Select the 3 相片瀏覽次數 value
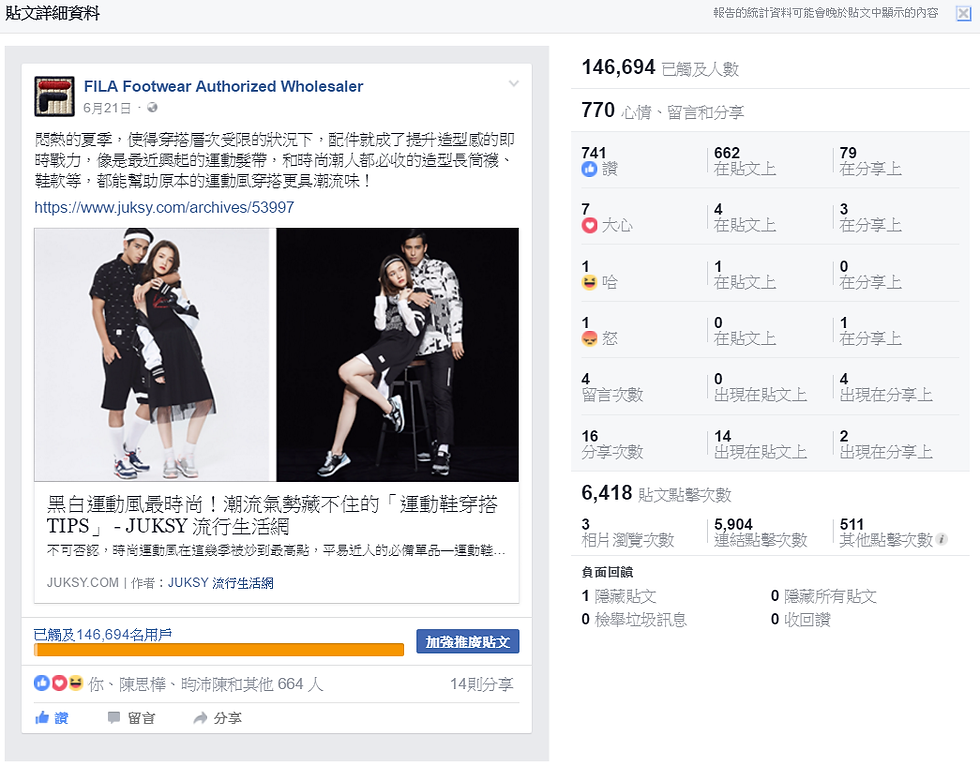The width and height of the screenshot is (980, 764). [628, 532]
